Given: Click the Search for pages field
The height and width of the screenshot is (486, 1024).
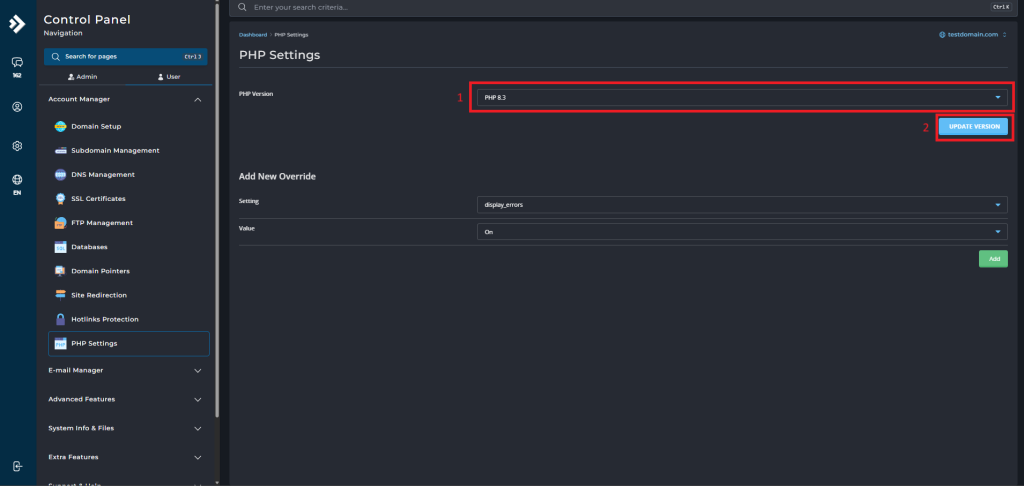Looking at the screenshot, I should [x=125, y=57].
